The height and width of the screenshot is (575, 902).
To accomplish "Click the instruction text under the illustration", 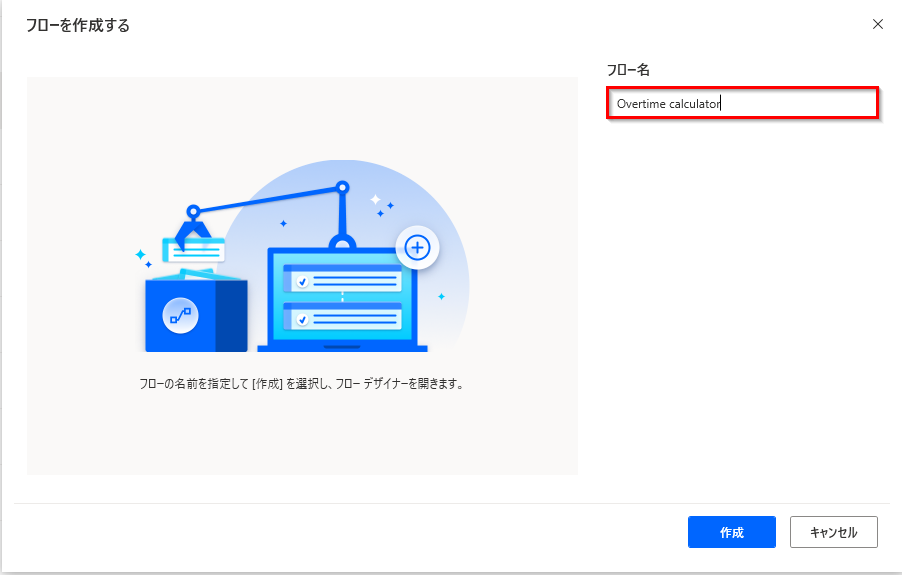I will coord(301,384).
